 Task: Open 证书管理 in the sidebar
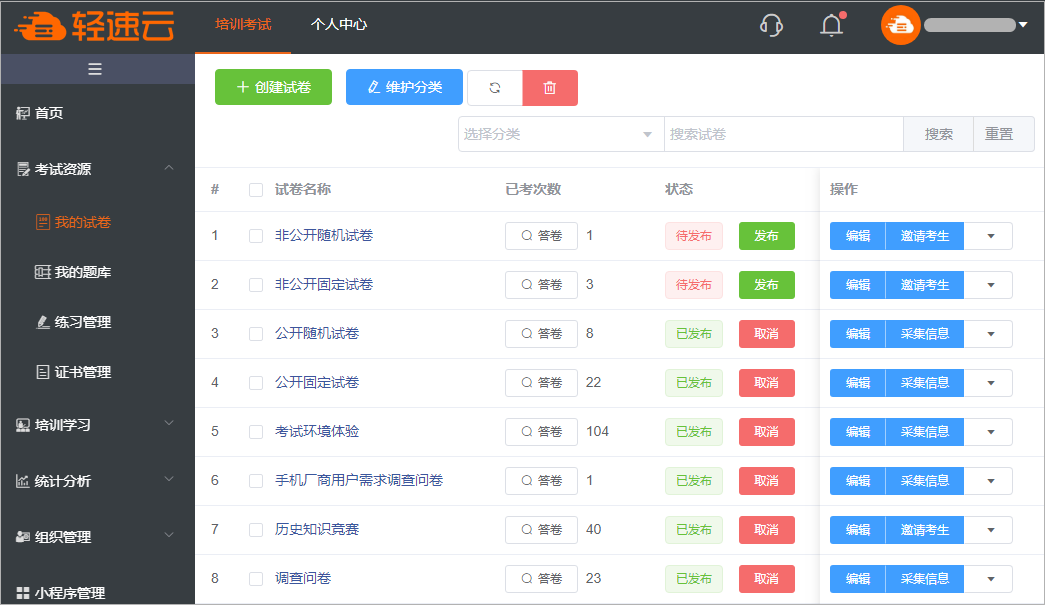73,372
